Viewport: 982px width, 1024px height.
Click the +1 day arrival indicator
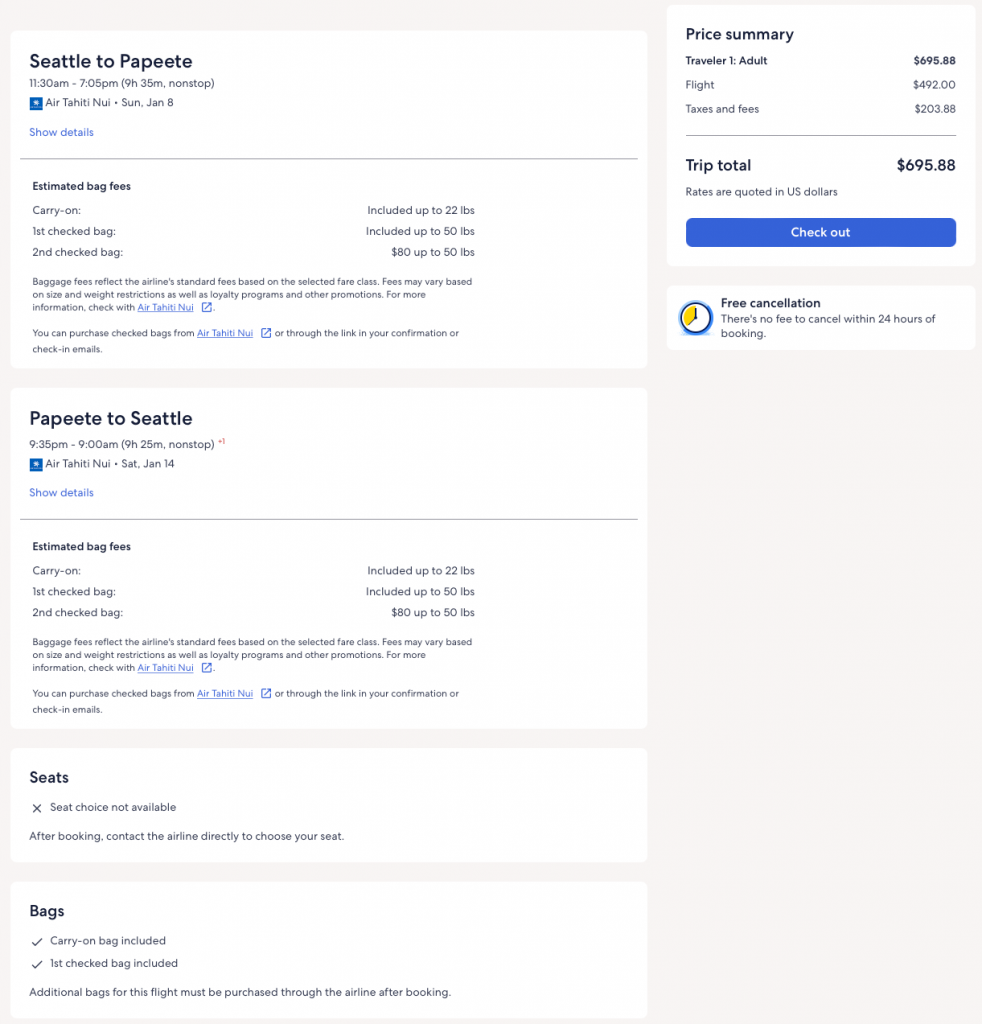pos(221,441)
